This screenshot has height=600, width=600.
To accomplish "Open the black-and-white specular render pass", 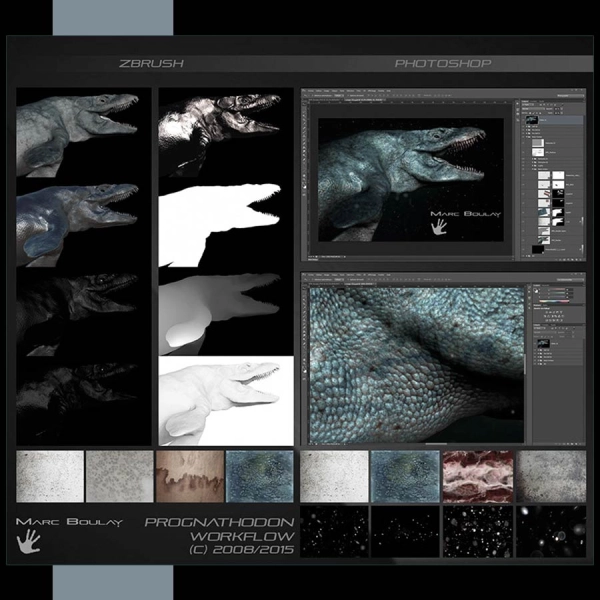I will click(226, 133).
